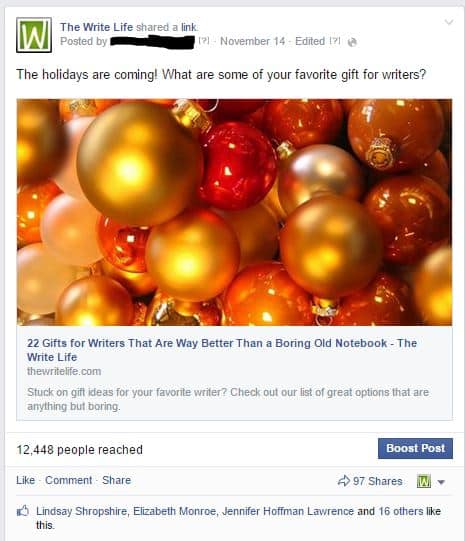Open the 22 Gifts for Writers article title
The image size is (465, 541).
click(x=222, y=350)
